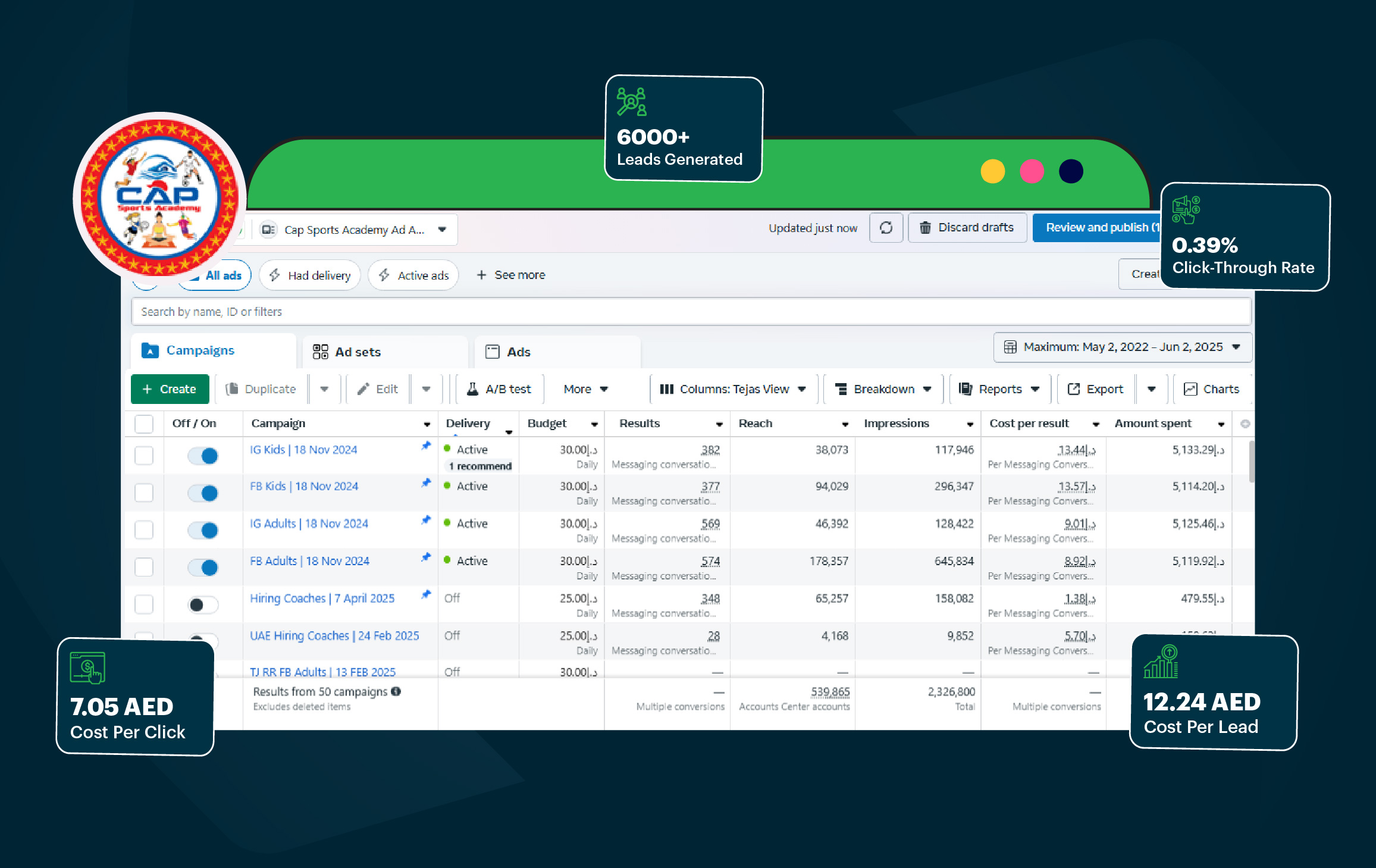Image resolution: width=1376 pixels, height=868 pixels.
Task: Click the Campaigns folder icon
Action: (x=150, y=351)
